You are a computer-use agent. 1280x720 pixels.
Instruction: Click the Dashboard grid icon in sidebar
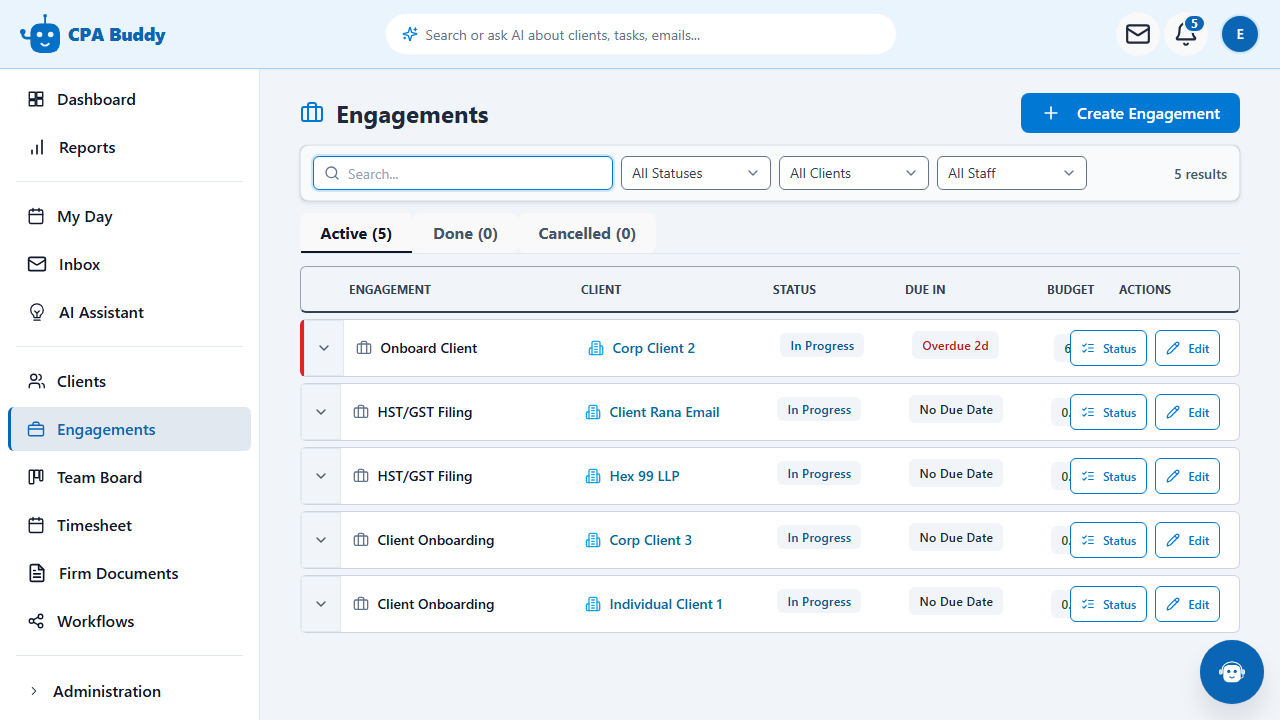pos(36,99)
